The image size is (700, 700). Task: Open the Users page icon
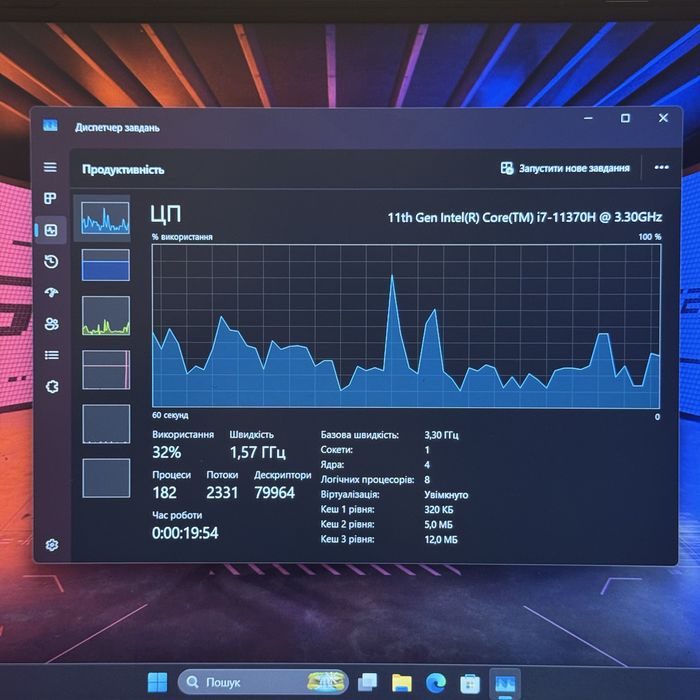pyautogui.click(x=52, y=324)
